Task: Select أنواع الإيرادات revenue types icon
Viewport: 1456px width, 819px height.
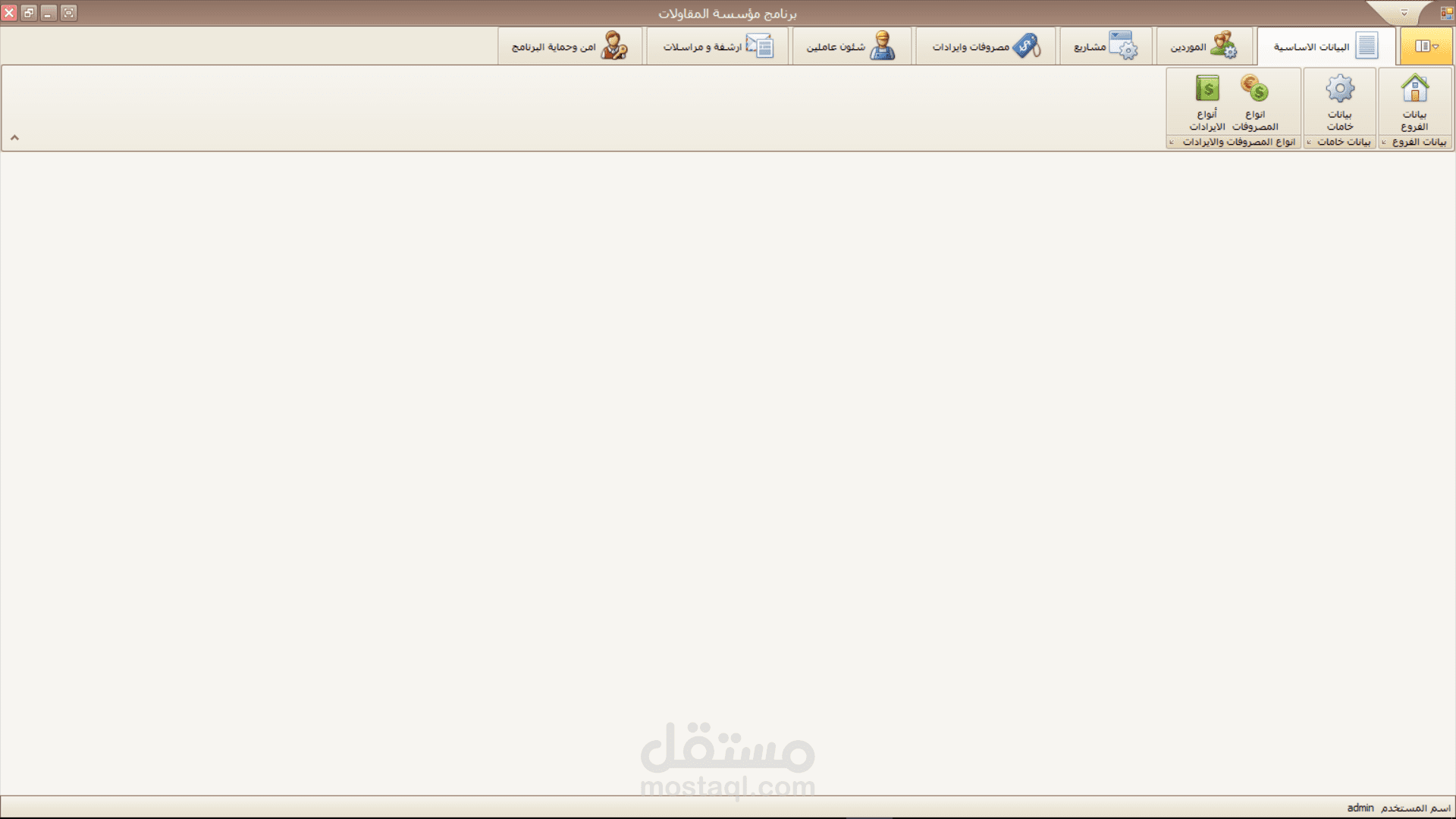Action: (x=1206, y=100)
